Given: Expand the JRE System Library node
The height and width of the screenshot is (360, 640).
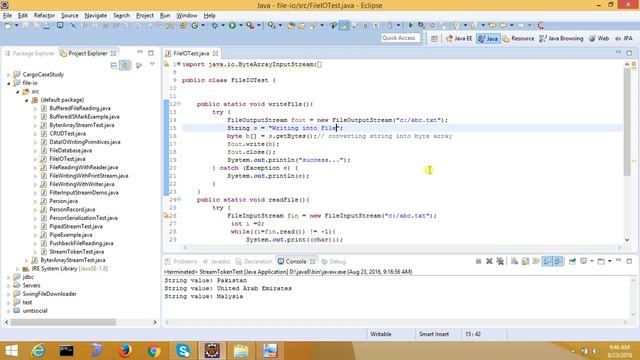Looking at the screenshot, I should coord(18,269).
